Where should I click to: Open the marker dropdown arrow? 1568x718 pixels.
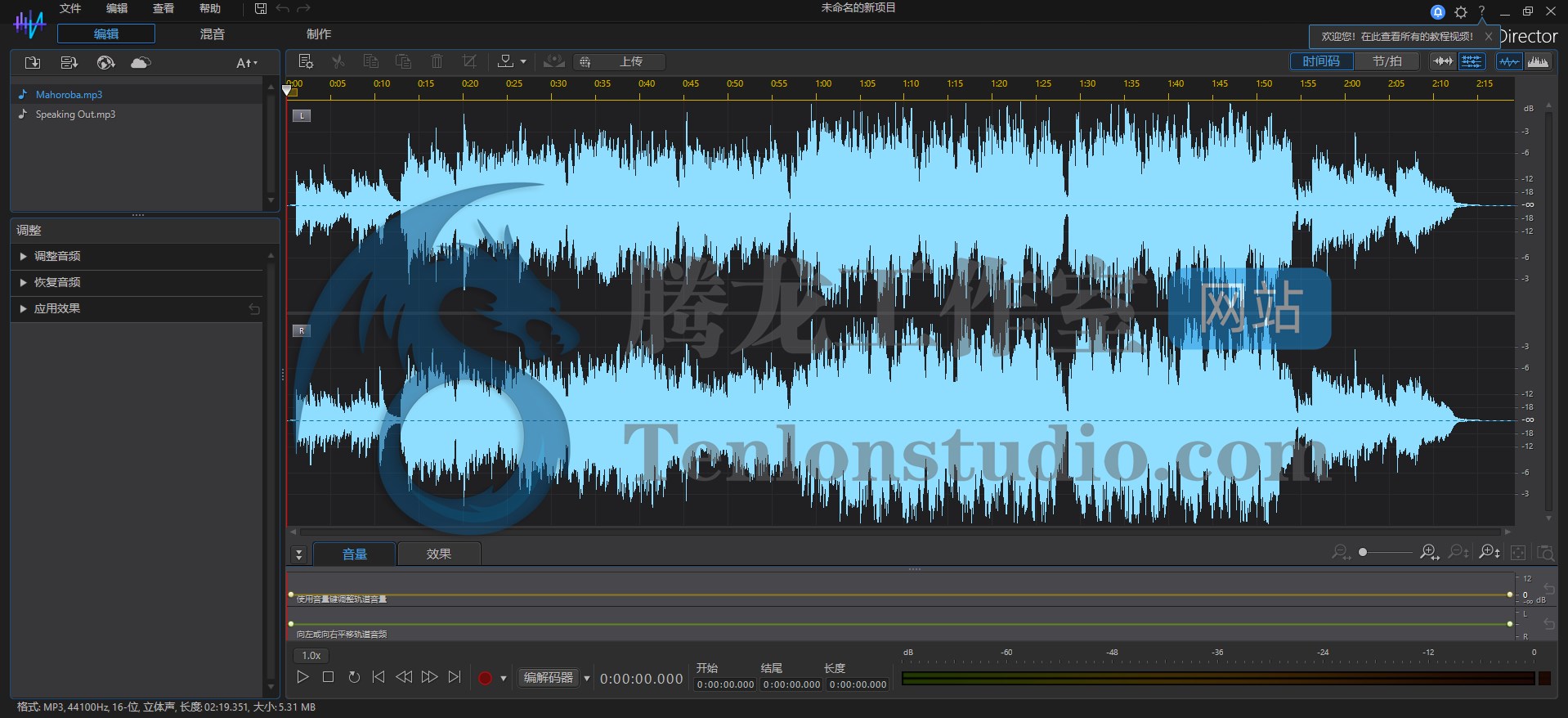(523, 62)
